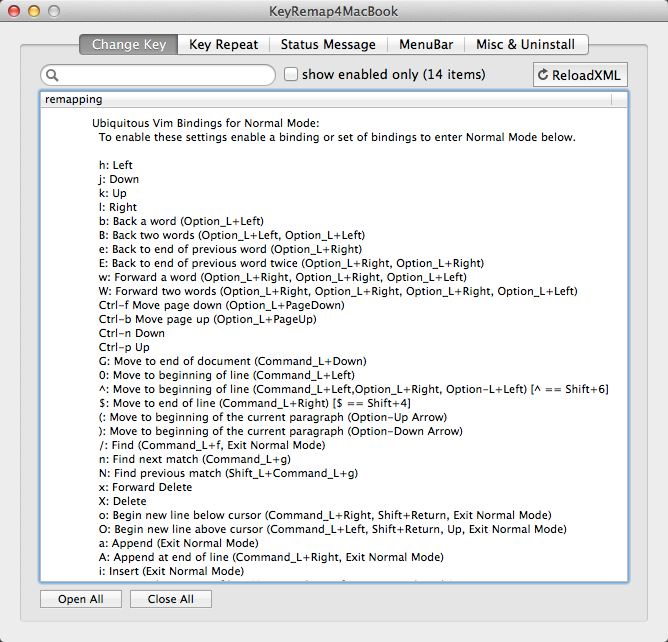
Task: Click 'x: Forward Delete' line
Action: (145, 487)
